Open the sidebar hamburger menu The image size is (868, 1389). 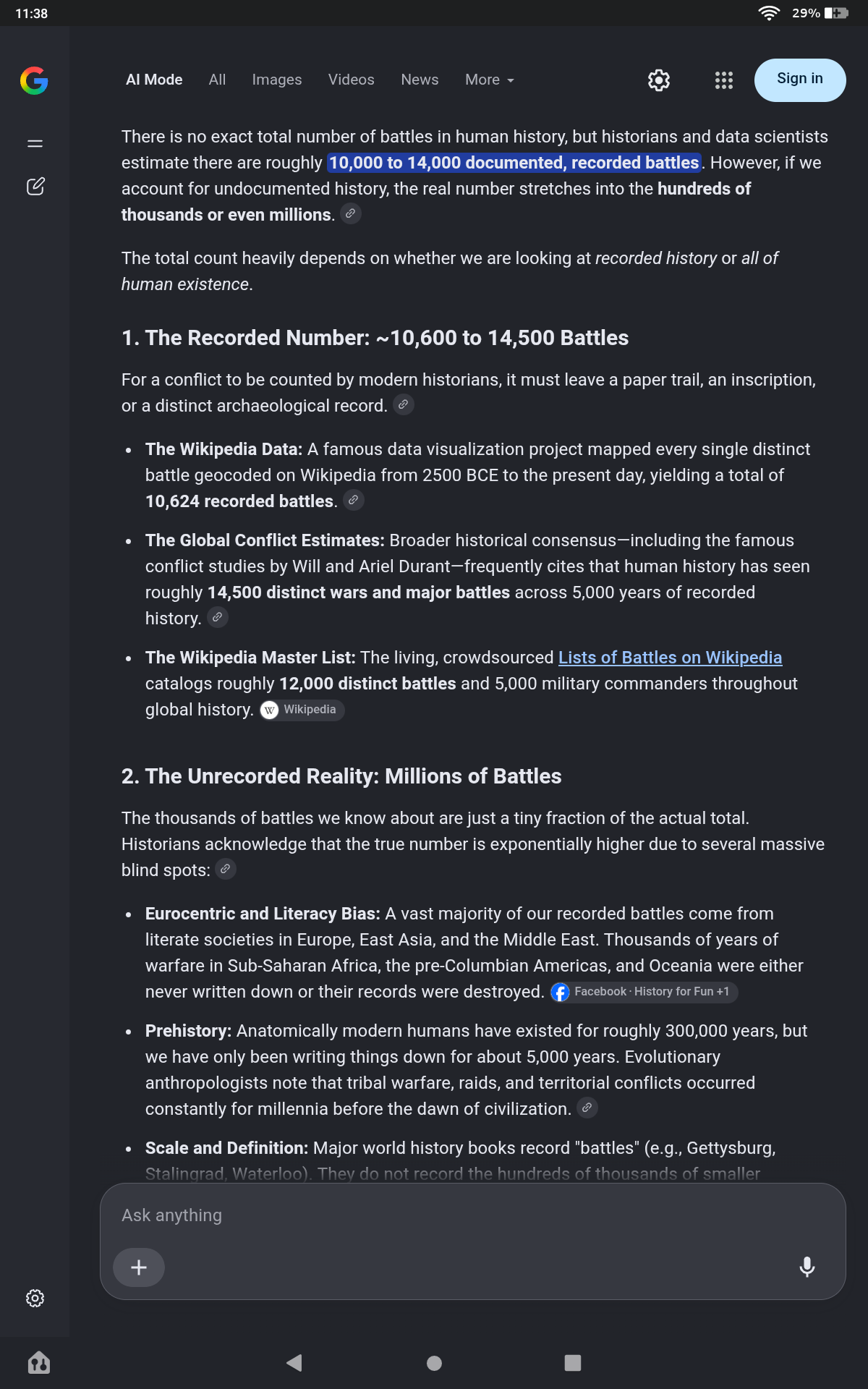coord(35,143)
